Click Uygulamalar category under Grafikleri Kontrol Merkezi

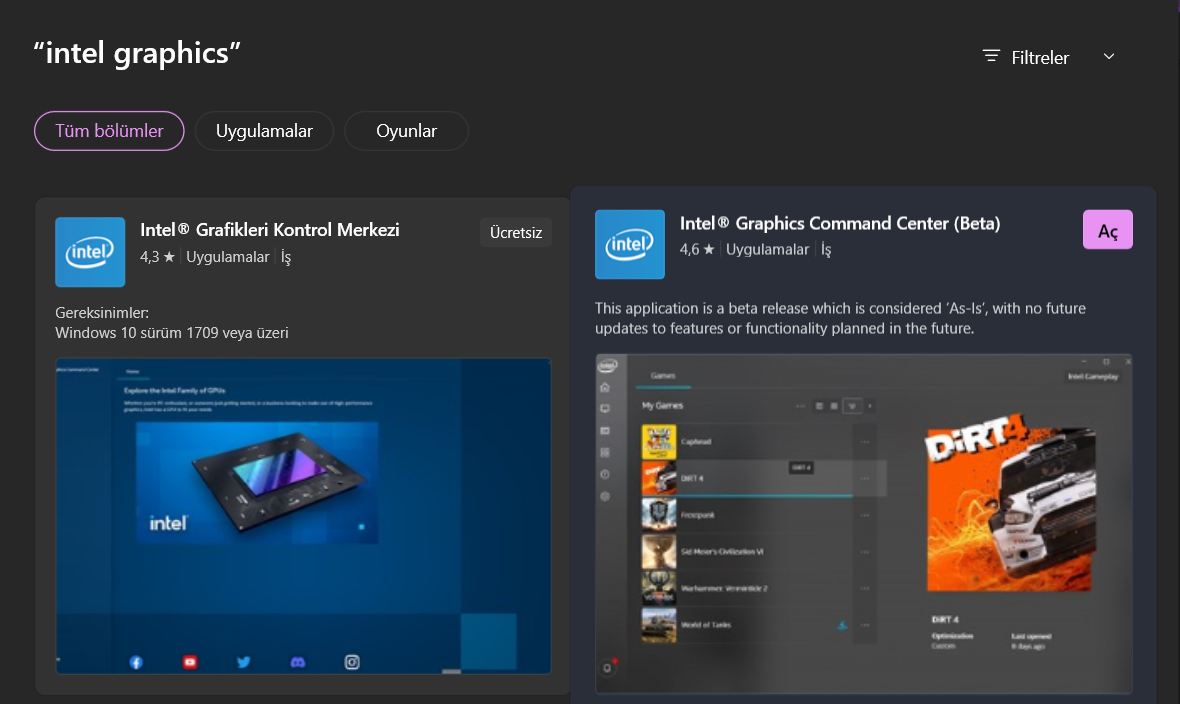227,257
